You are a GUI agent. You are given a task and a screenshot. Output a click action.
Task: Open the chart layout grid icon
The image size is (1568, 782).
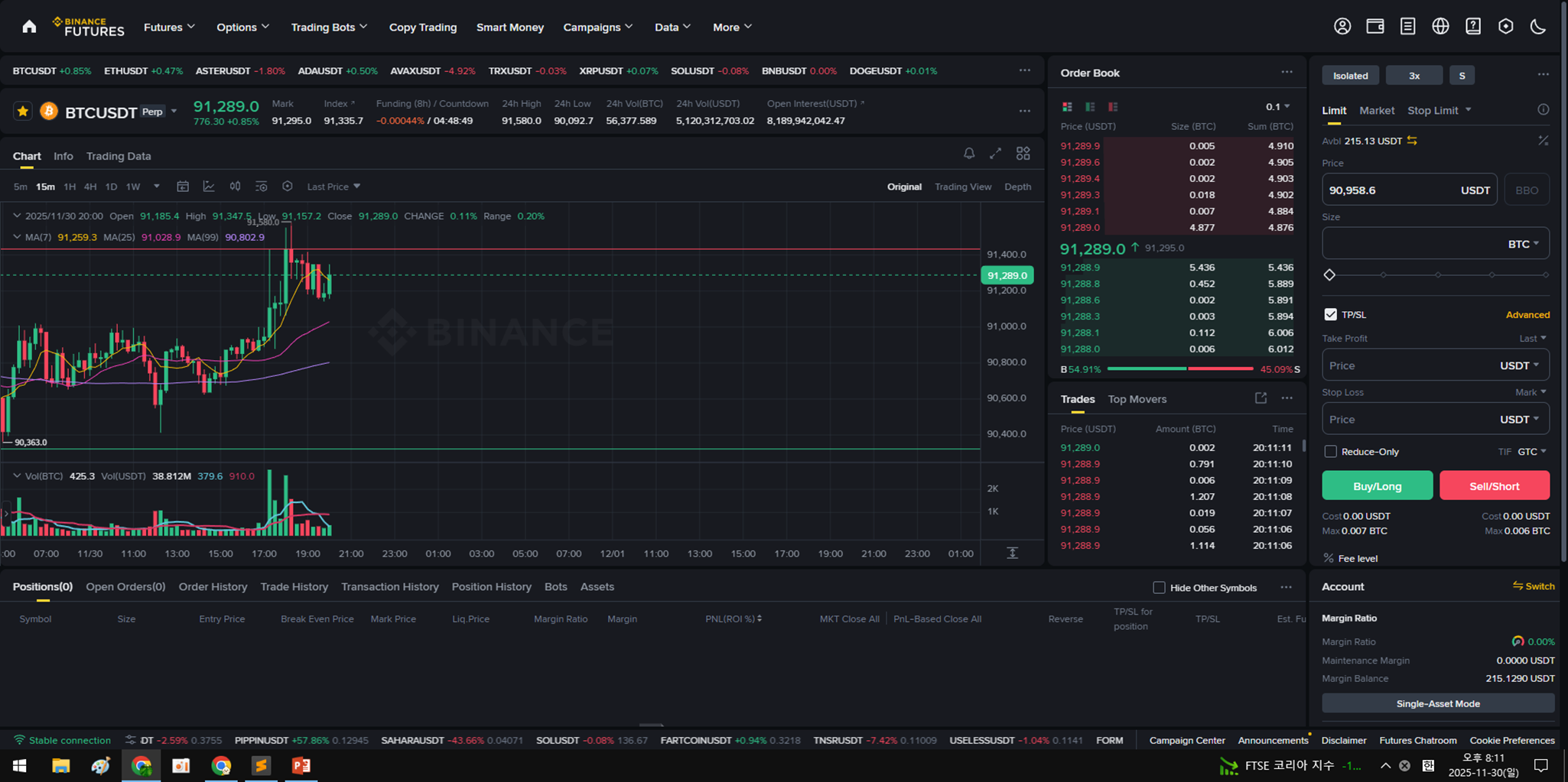pos(1023,154)
